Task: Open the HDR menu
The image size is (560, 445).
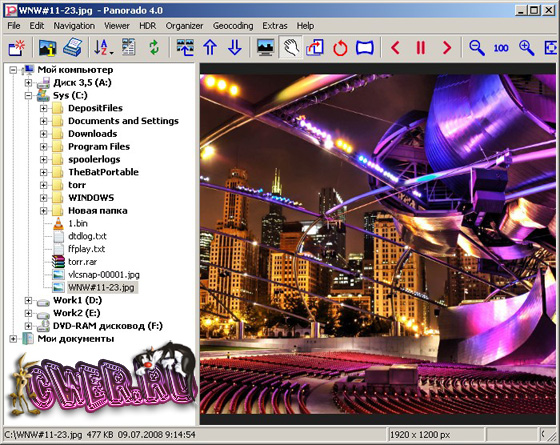Action: click(148, 26)
